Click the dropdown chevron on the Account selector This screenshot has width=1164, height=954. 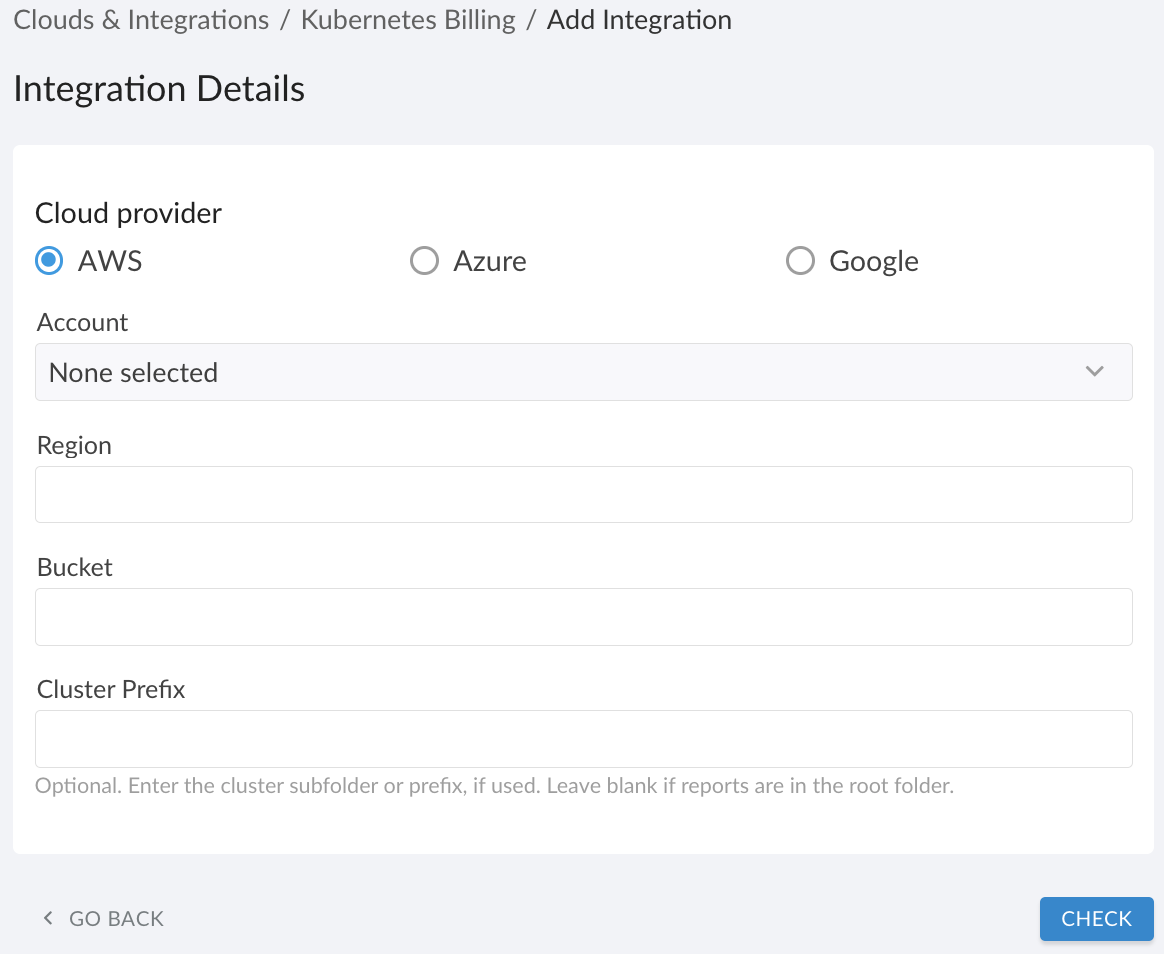(x=1096, y=371)
